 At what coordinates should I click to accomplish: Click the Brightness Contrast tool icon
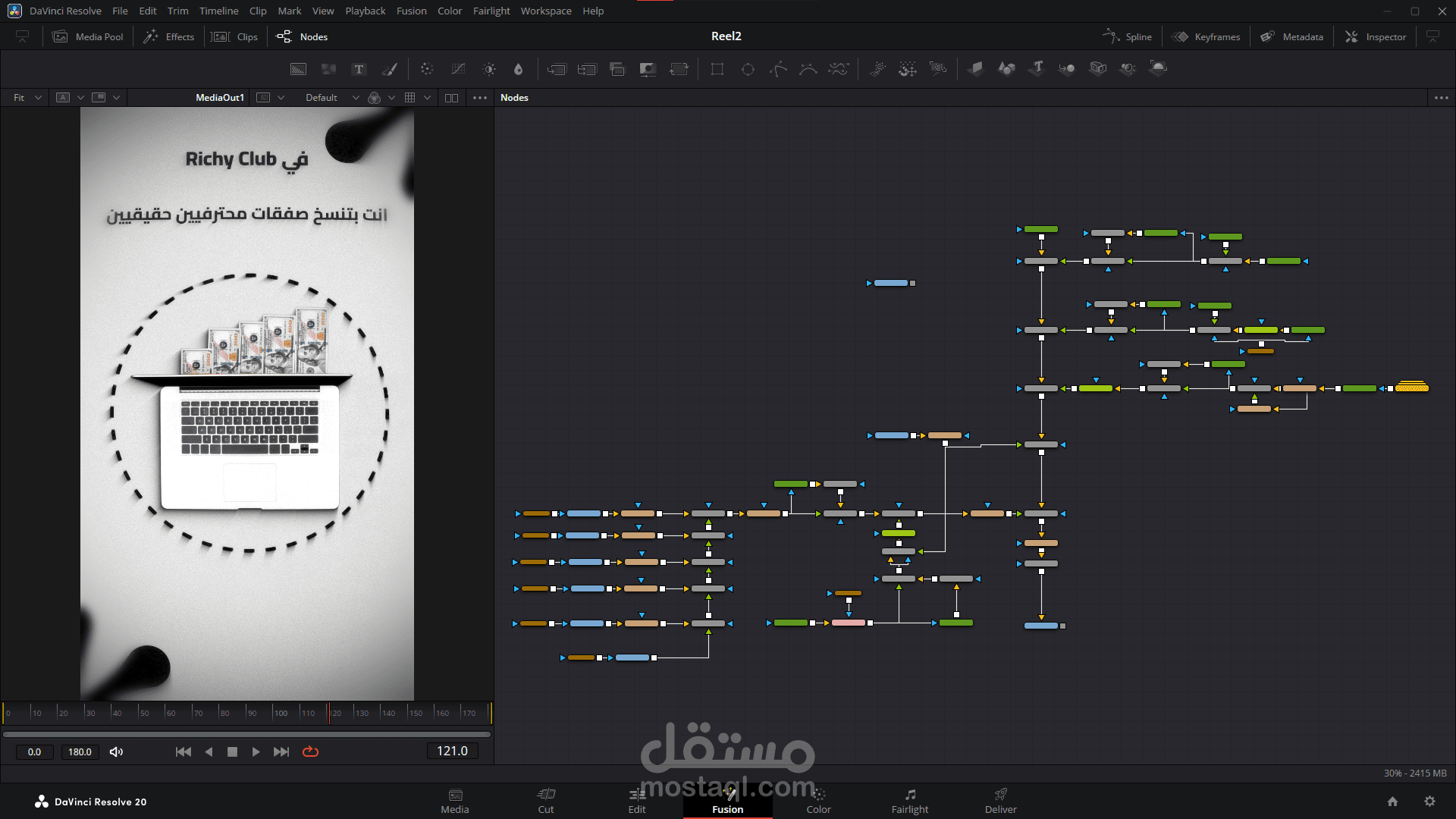(489, 69)
